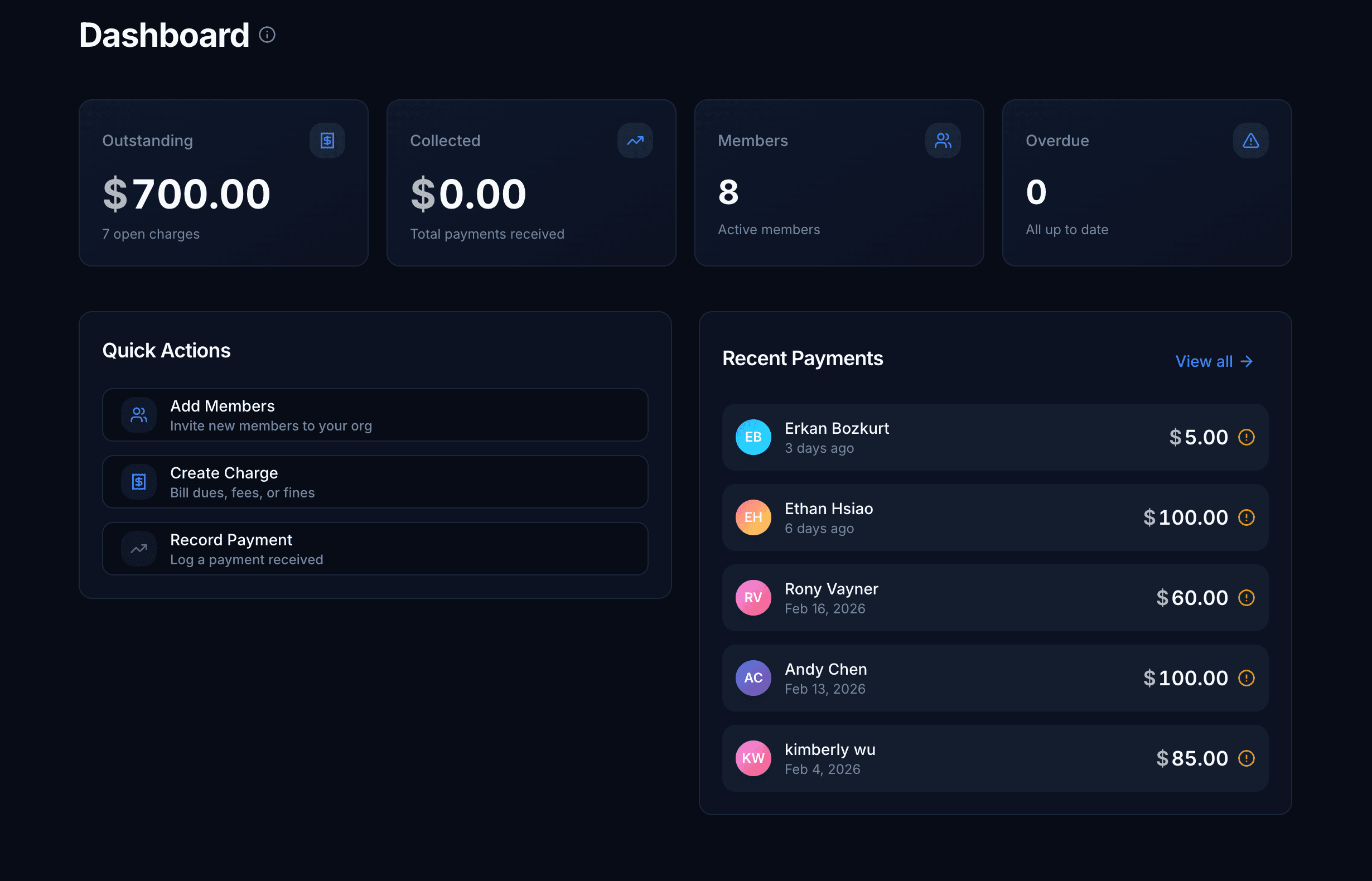Viewport: 1372px width, 881px height.
Task: Open Record Payment to log a payment
Action: pyautogui.click(x=375, y=549)
